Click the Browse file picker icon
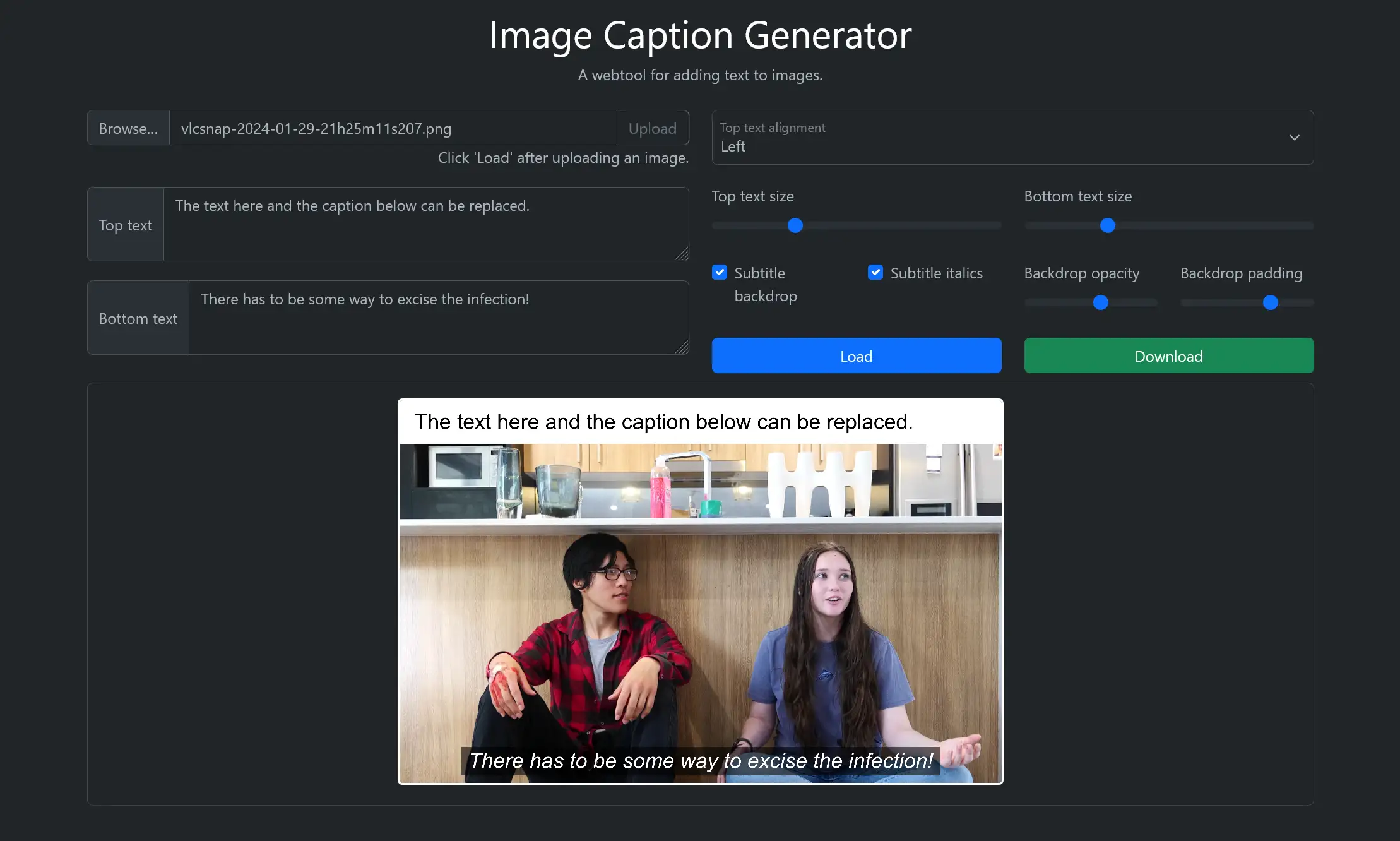The image size is (1400, 841). [x=128, y=127]
